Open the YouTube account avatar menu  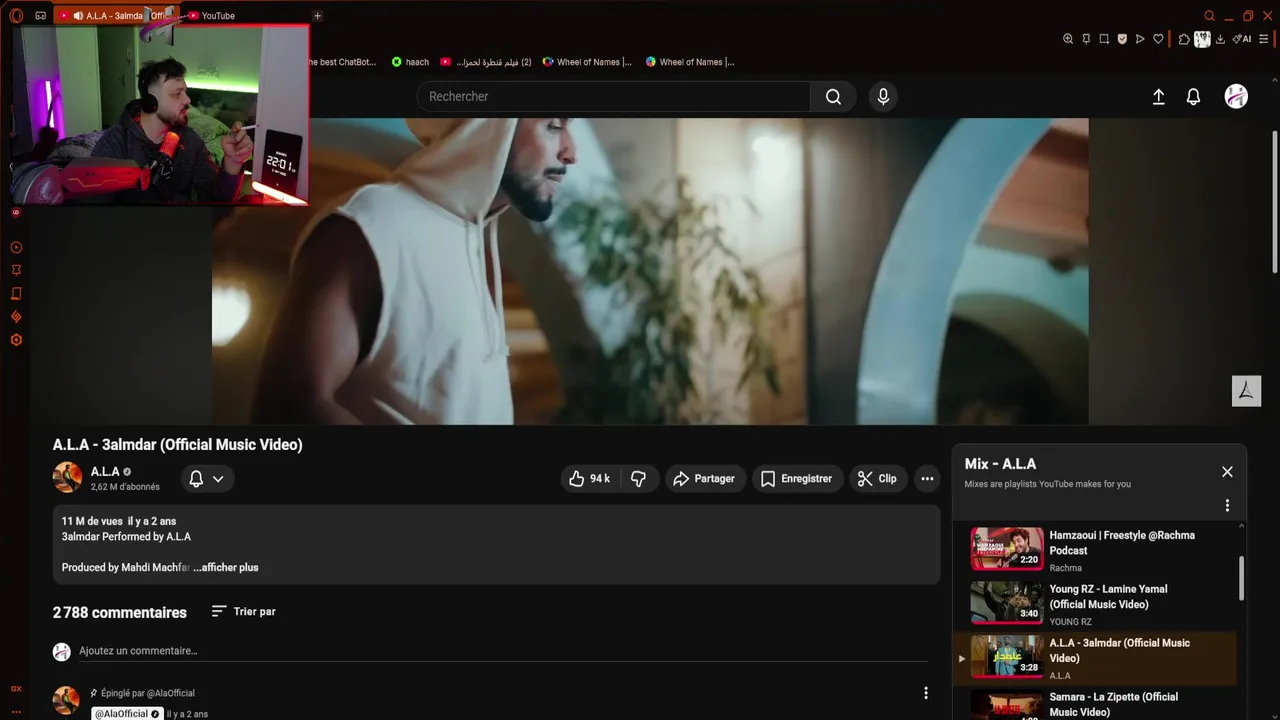tap(1236, 96)
